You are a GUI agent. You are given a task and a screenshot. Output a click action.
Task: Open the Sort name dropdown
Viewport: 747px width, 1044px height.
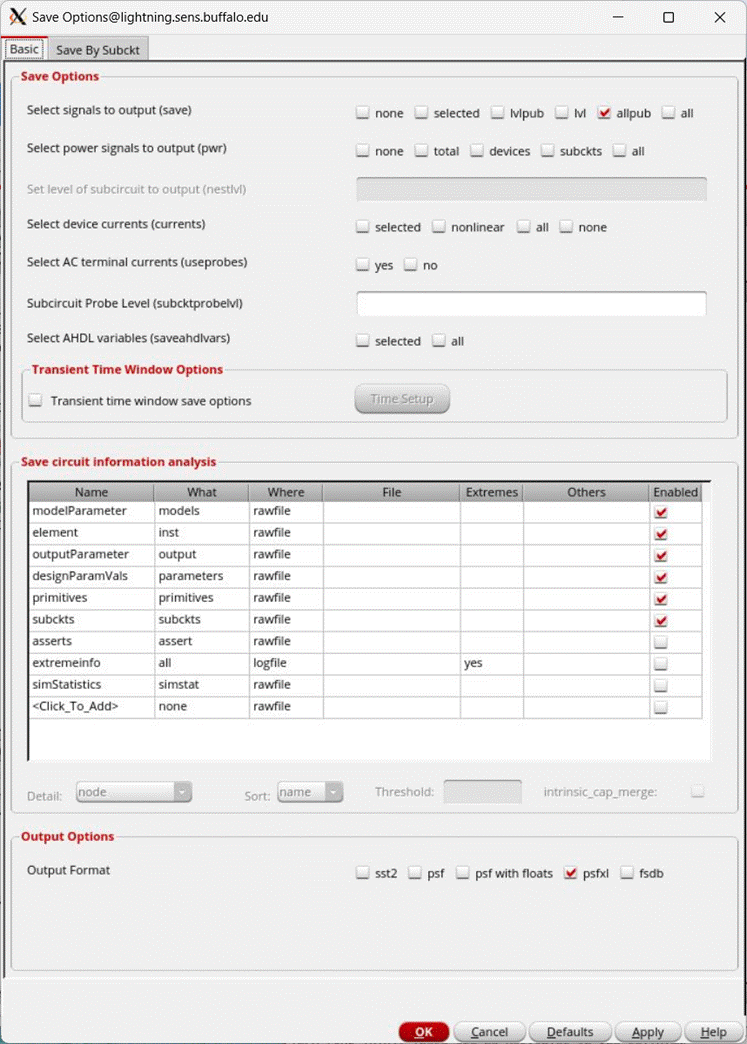coord(310,792)
